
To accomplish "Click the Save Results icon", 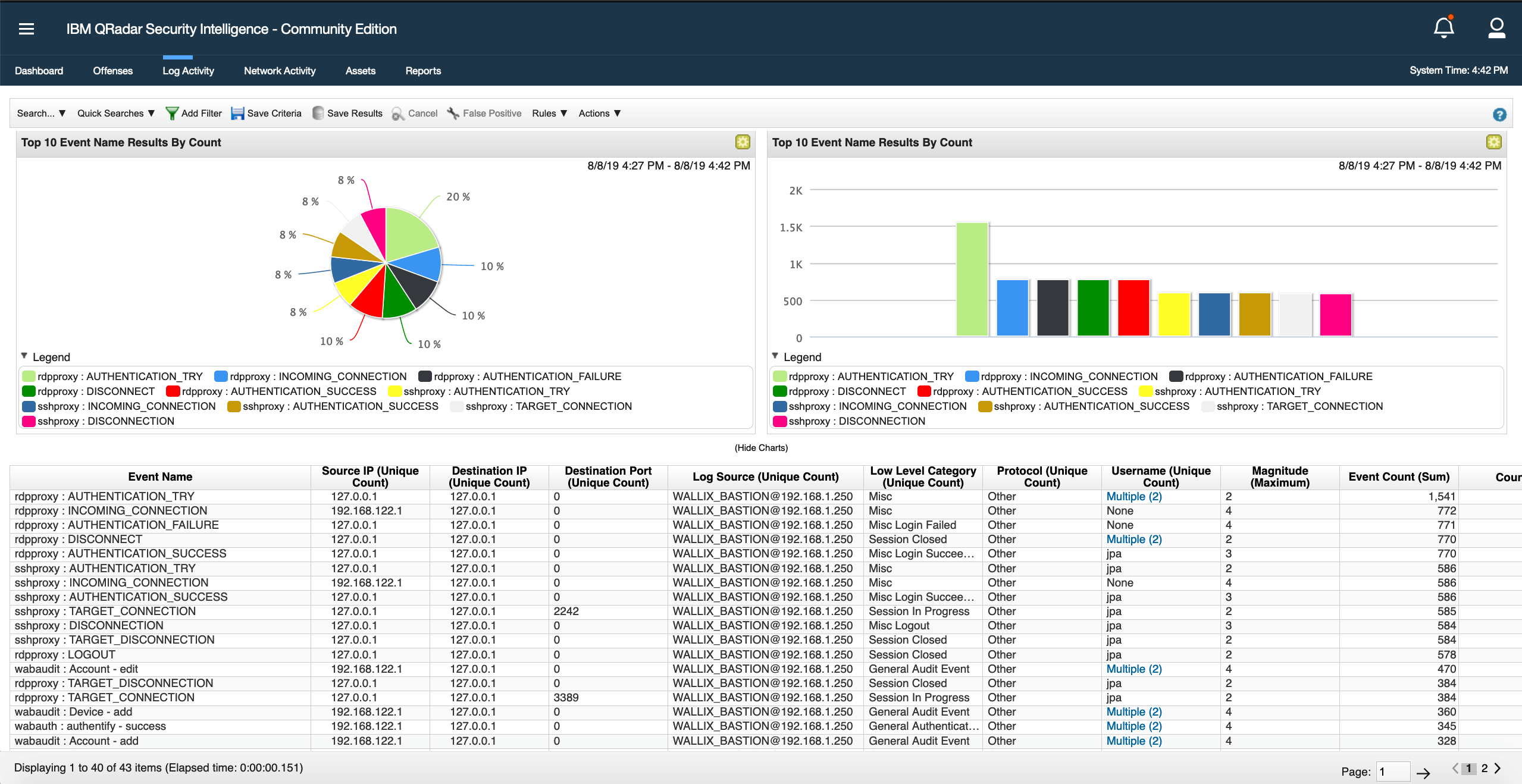I will click(x=318, y=113).
